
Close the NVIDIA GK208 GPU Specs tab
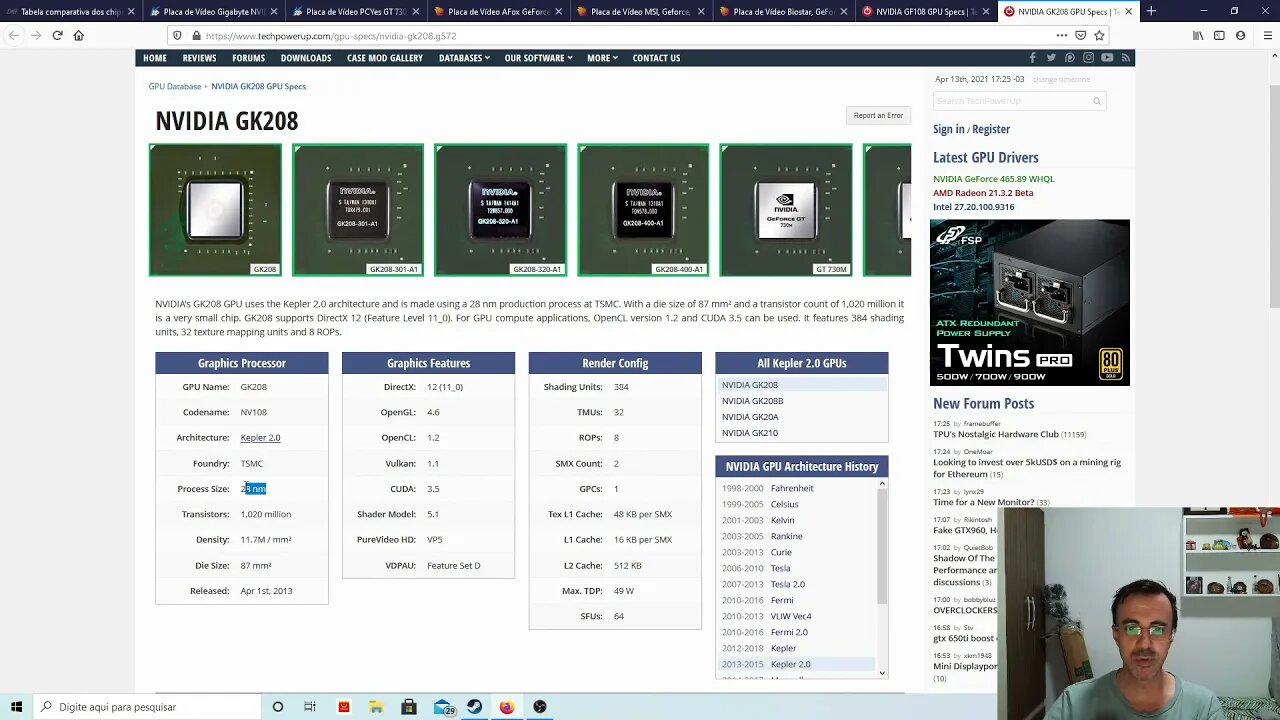click(1129, 12)
